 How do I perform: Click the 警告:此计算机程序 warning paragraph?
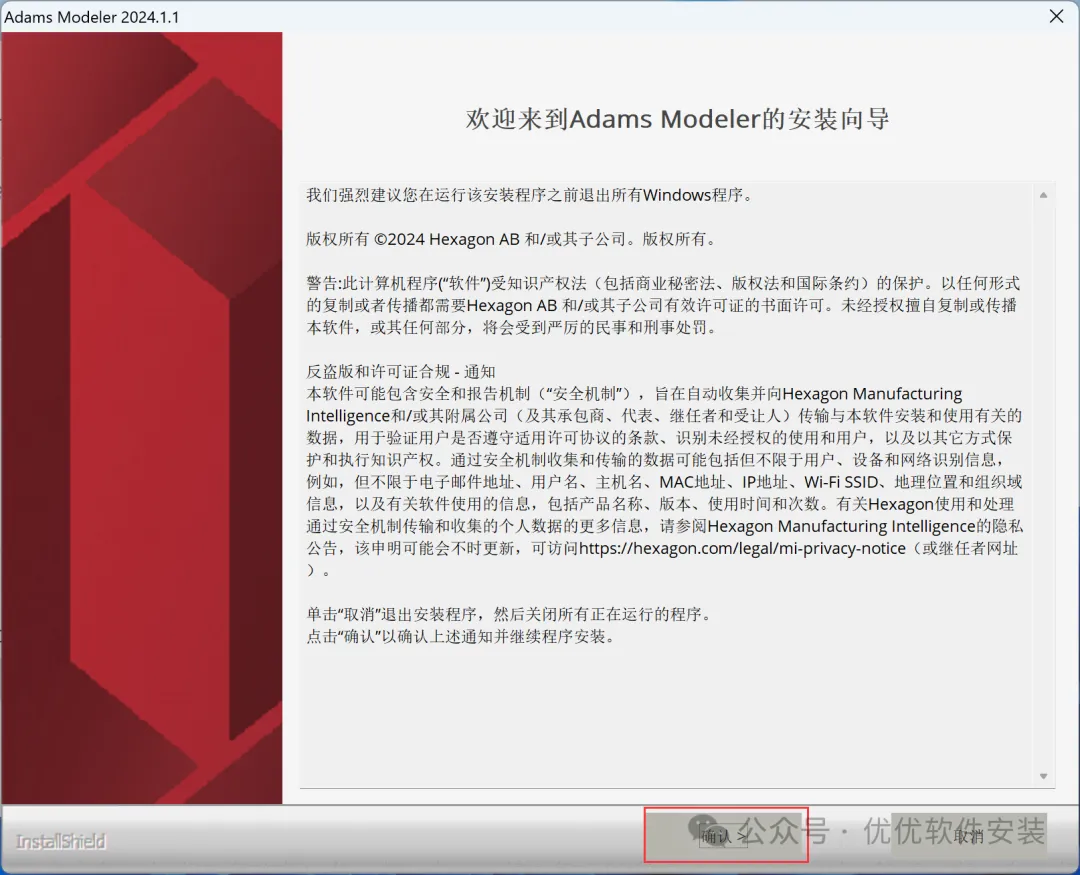point(663,305)
